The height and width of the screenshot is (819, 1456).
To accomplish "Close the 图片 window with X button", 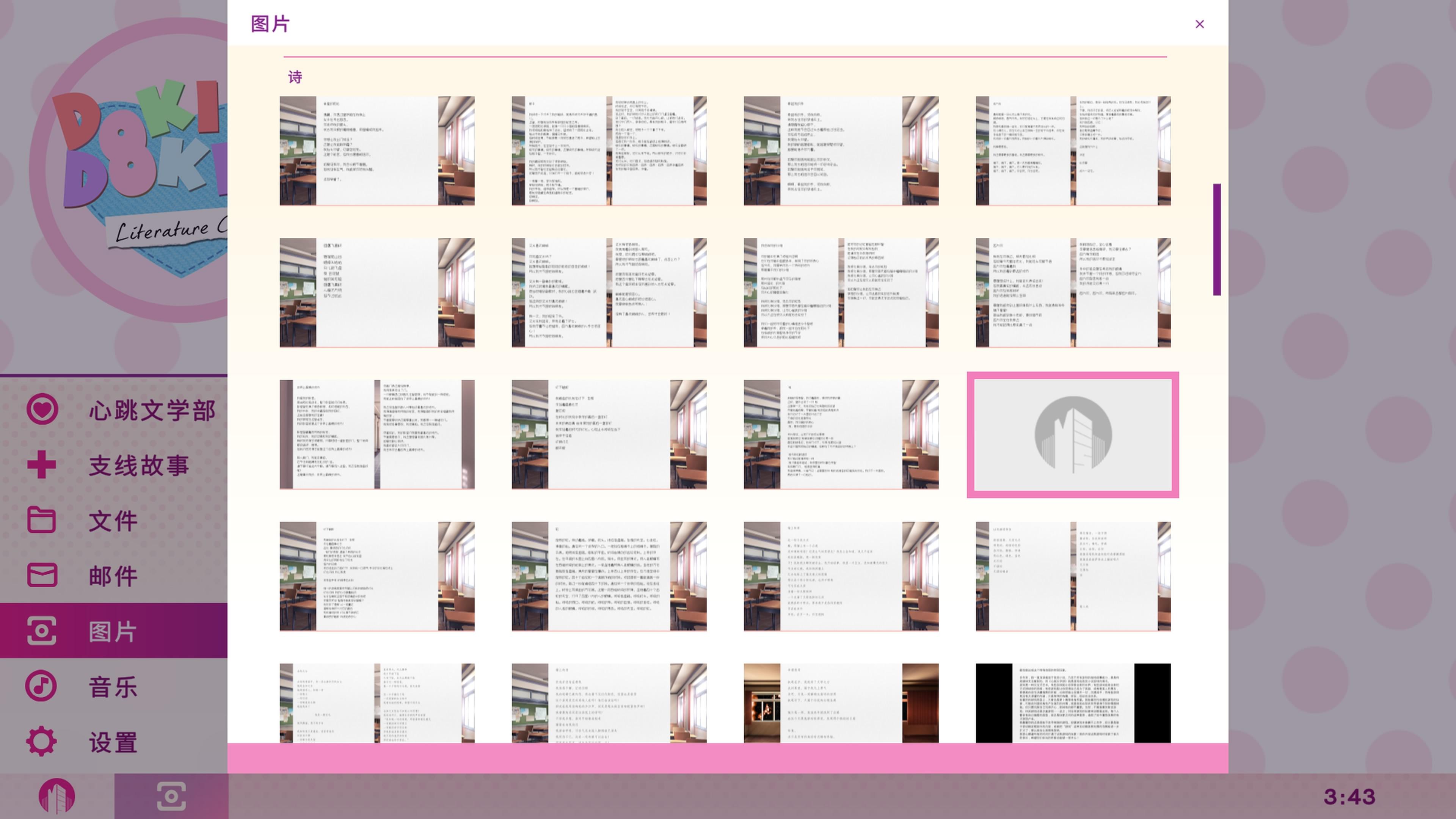I will (x=1199, y=24).
